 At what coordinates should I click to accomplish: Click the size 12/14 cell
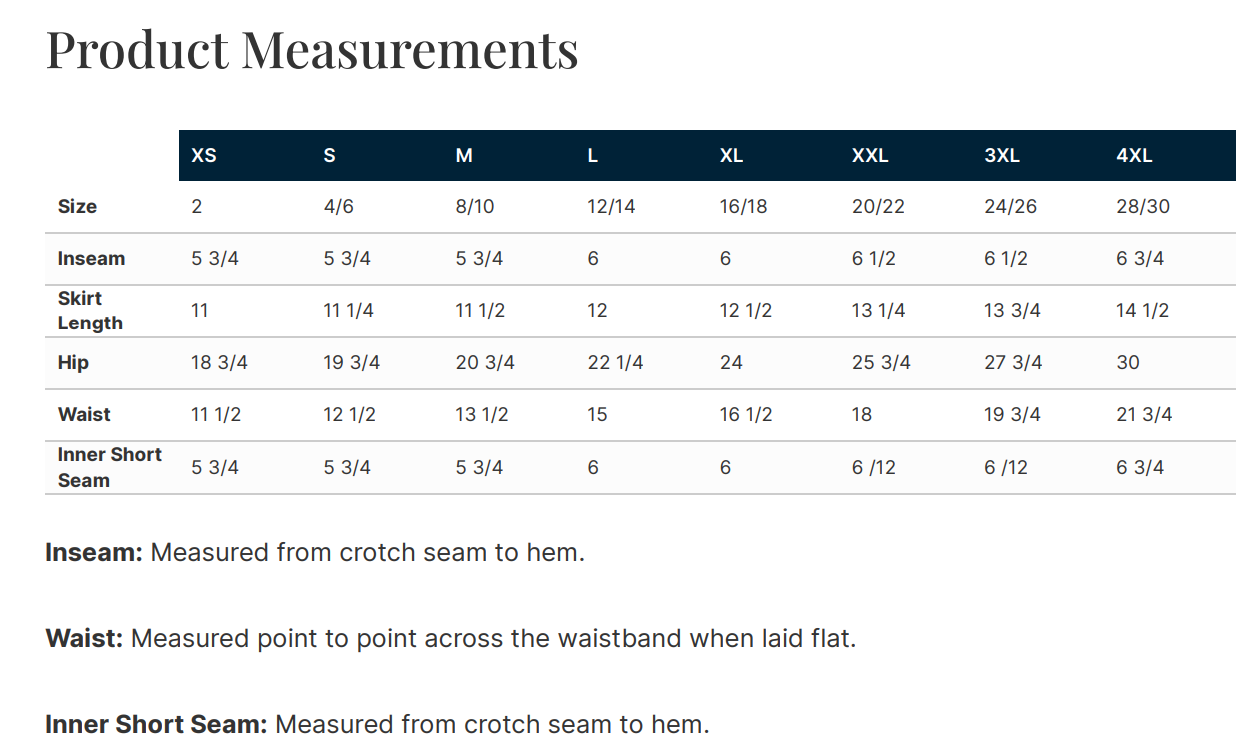(x=611, y=207)
